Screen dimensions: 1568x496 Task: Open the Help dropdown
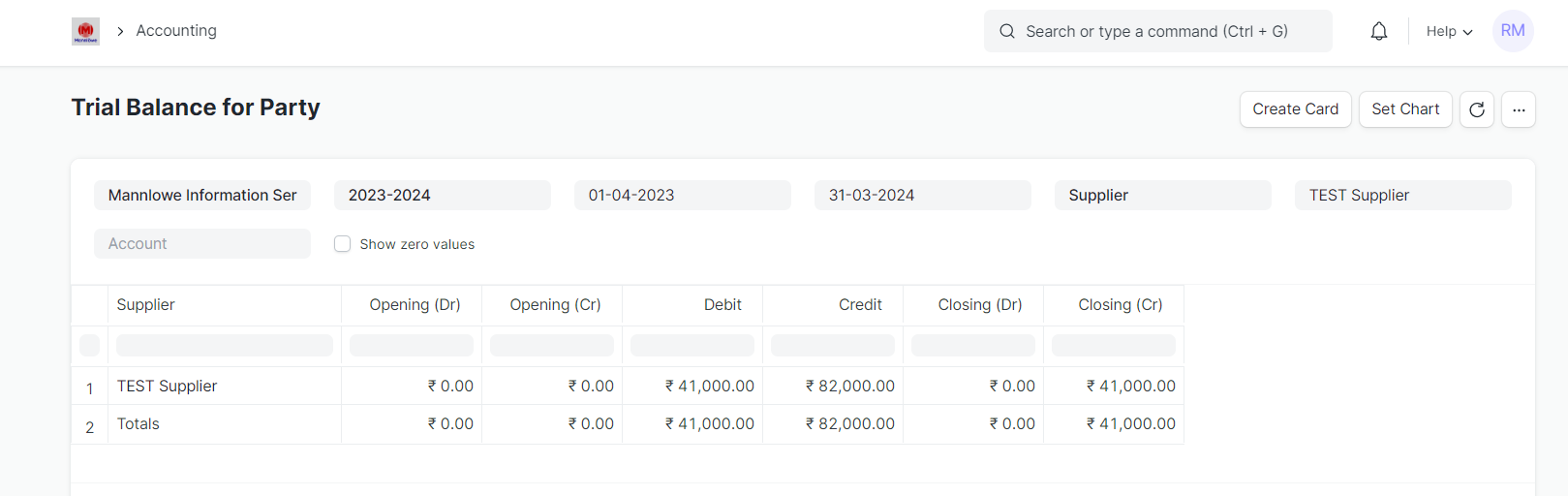(x=1449, y=31)
